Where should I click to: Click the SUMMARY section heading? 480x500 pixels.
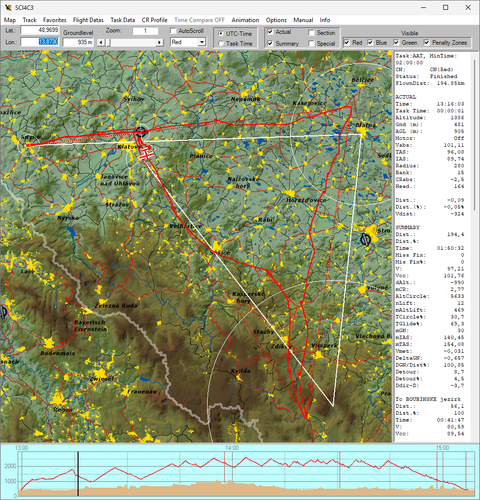point(407,227)
